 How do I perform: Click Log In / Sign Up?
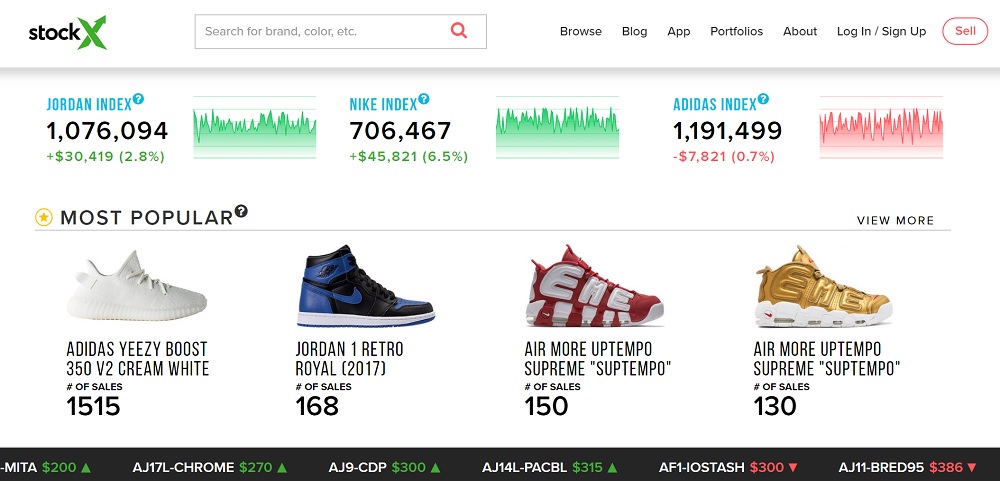pos(881,31)
